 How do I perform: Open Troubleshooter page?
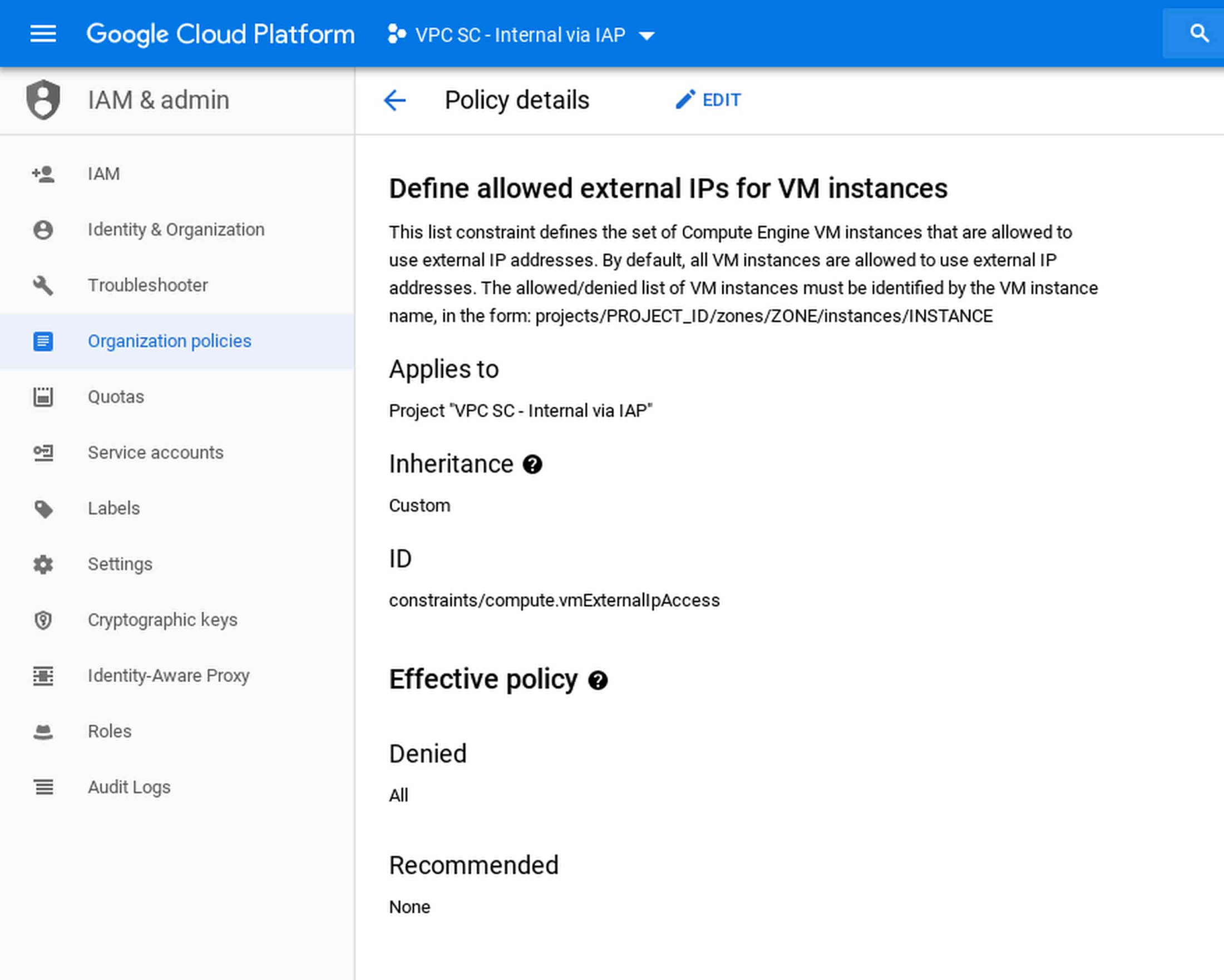(x=177, y=285)
